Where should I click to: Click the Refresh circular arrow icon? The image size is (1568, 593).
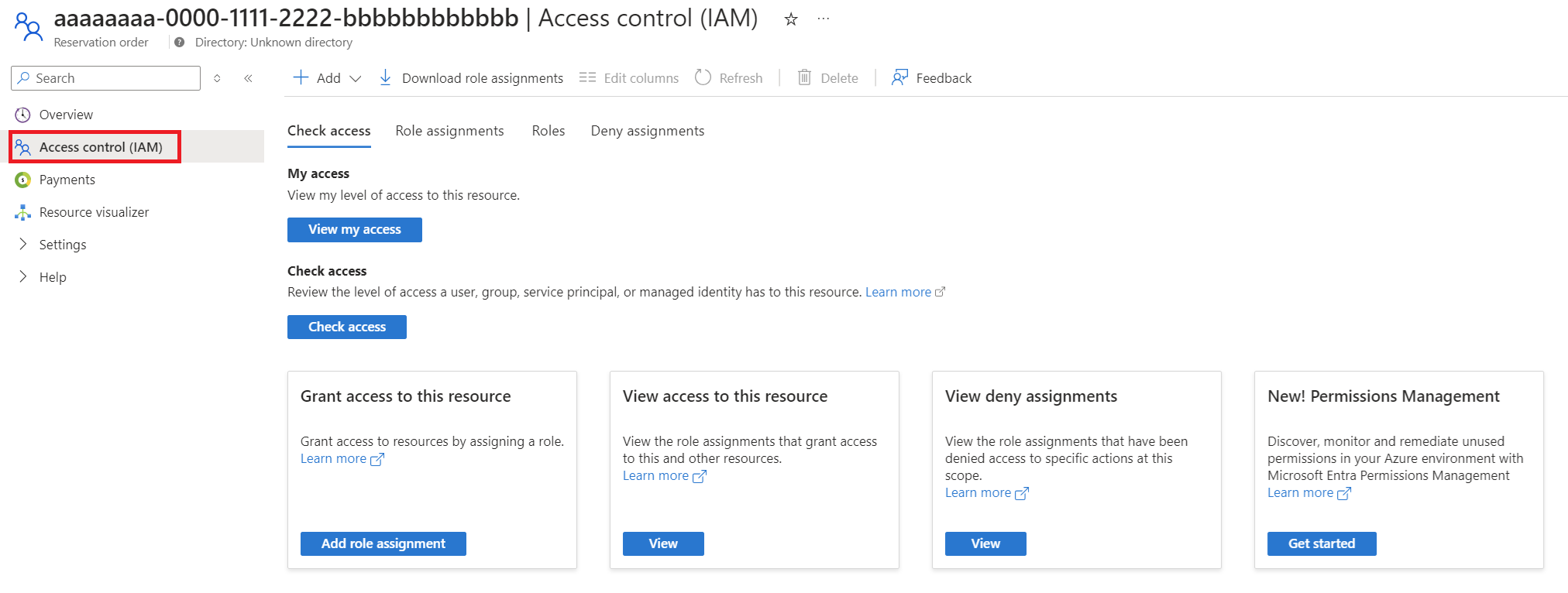703,77
